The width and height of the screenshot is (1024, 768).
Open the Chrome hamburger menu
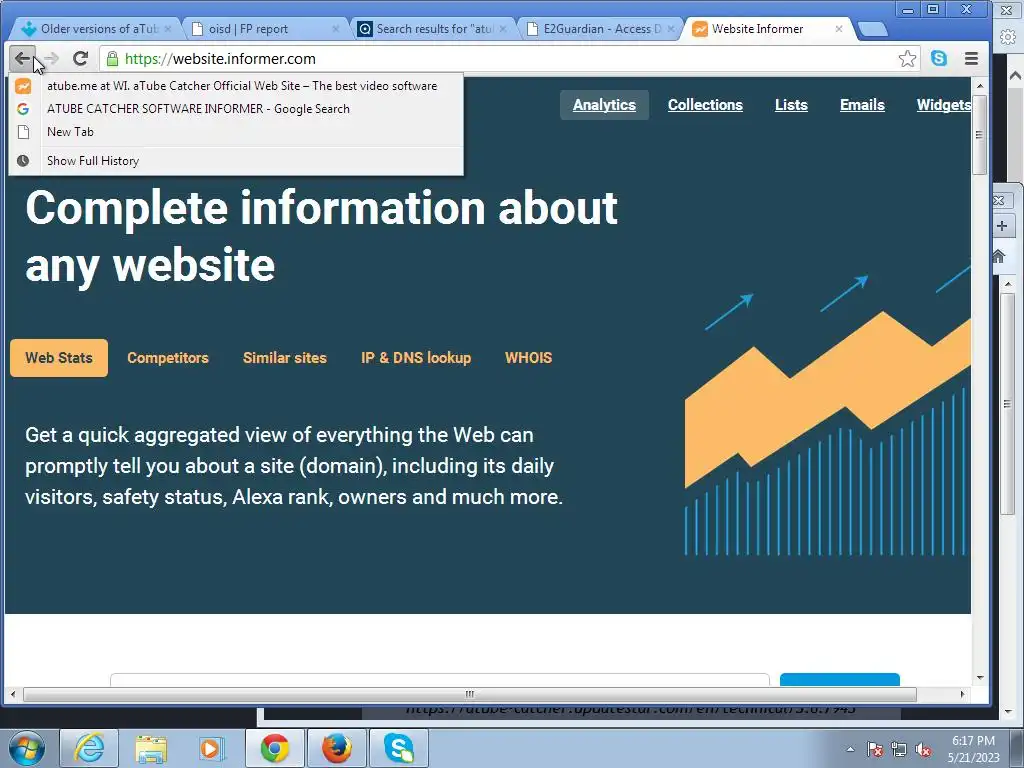971,59
